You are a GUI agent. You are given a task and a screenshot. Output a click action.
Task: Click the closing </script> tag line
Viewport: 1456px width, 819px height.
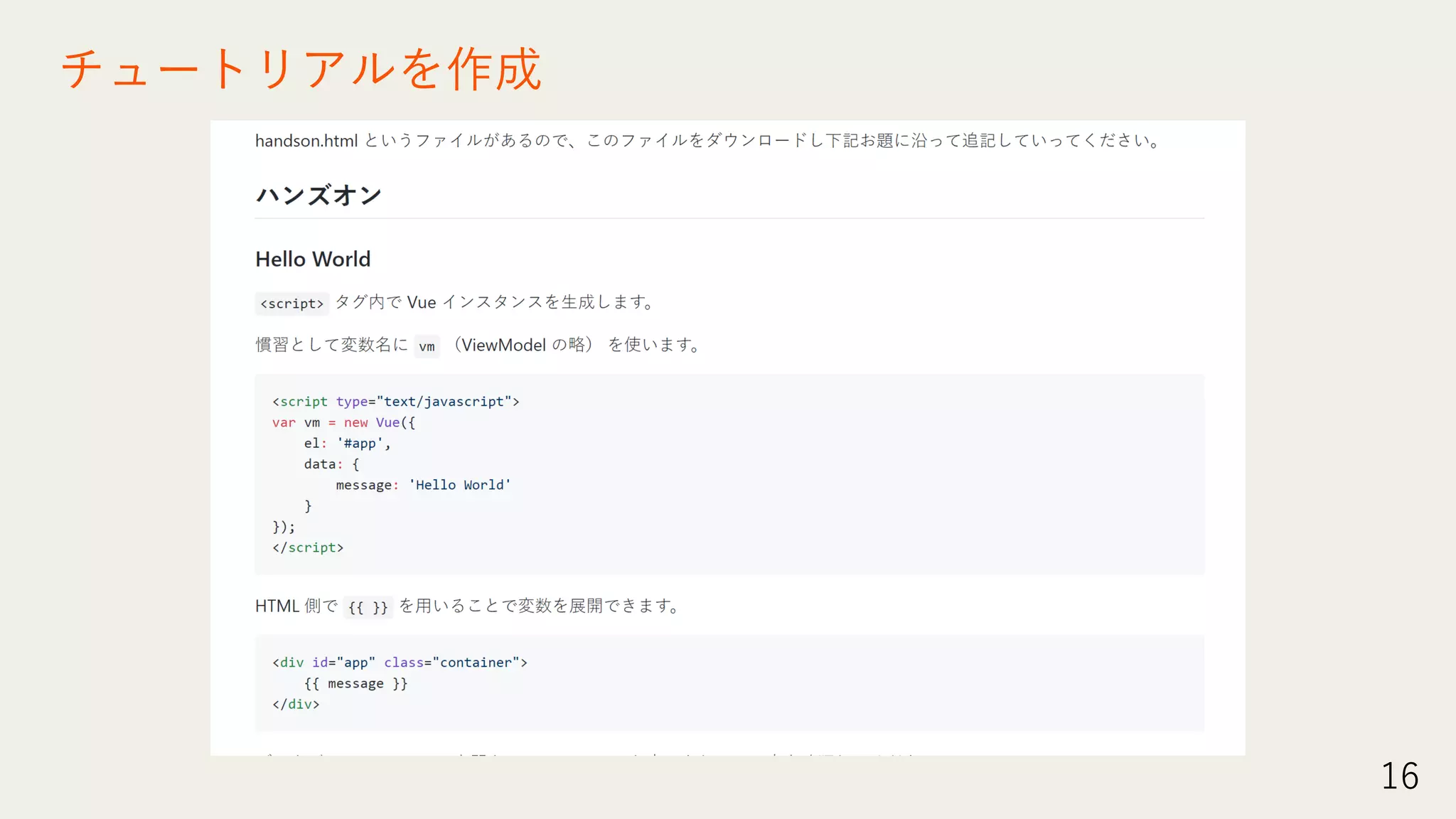pos(308,547)
